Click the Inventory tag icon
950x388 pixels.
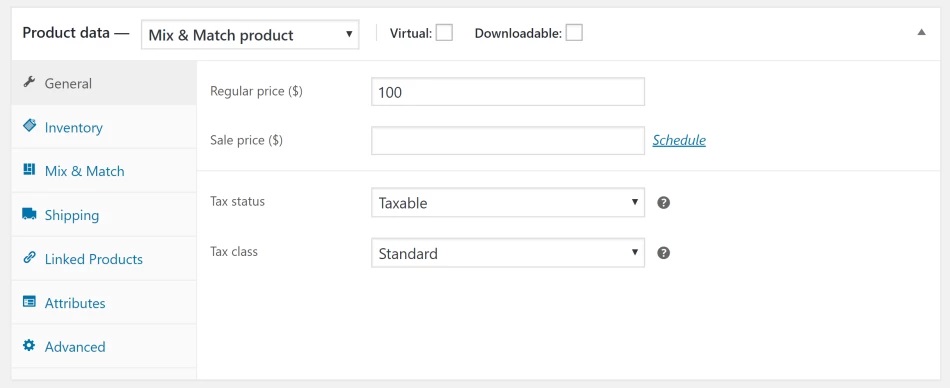point(29,125)
